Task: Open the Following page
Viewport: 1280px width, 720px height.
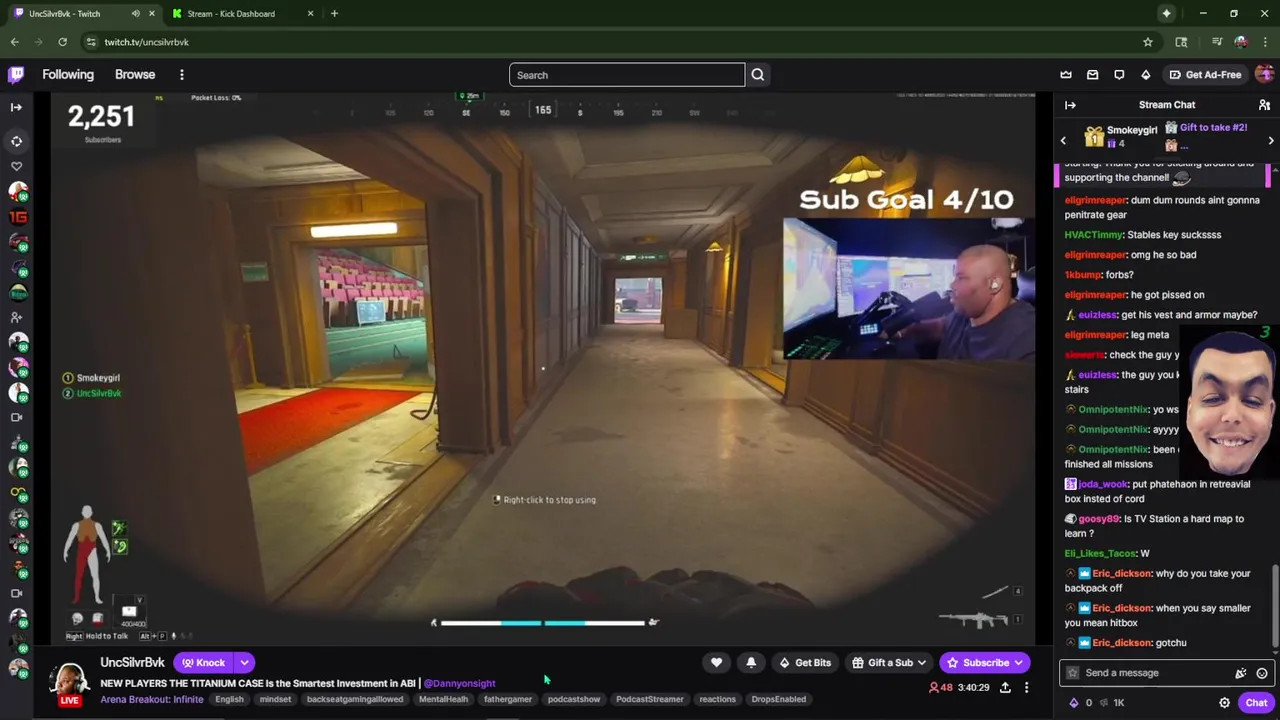Action: pyautogui.click(x=68, y=75)
